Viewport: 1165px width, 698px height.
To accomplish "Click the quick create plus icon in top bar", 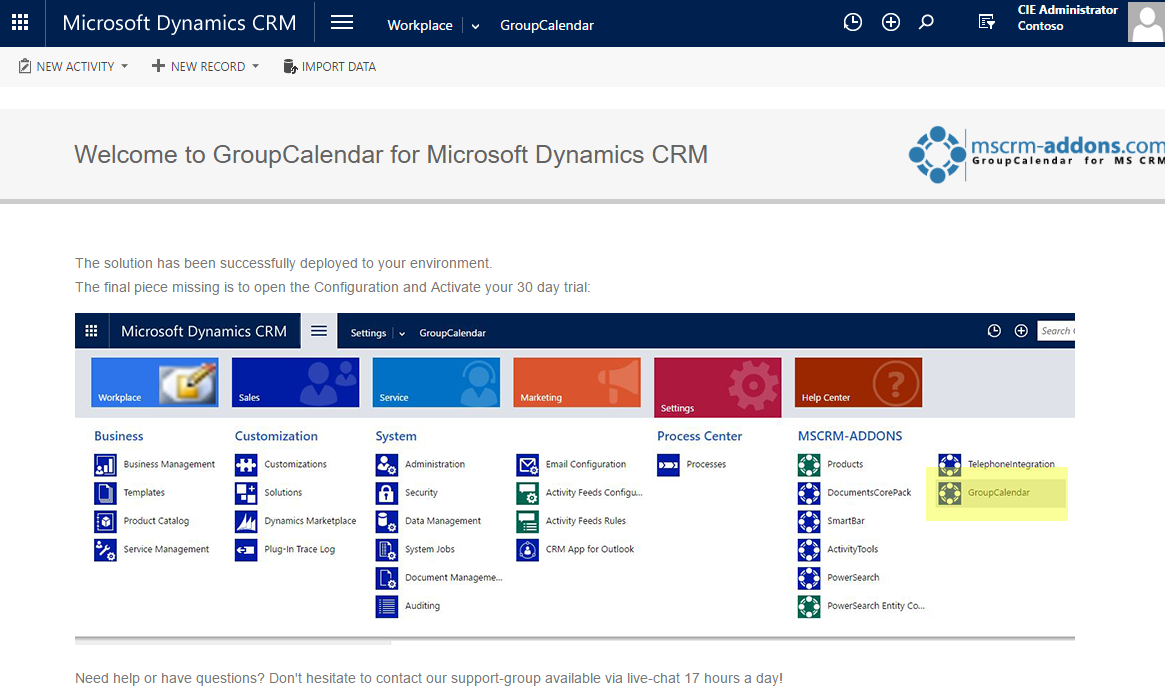I will [x=890, y=23].
